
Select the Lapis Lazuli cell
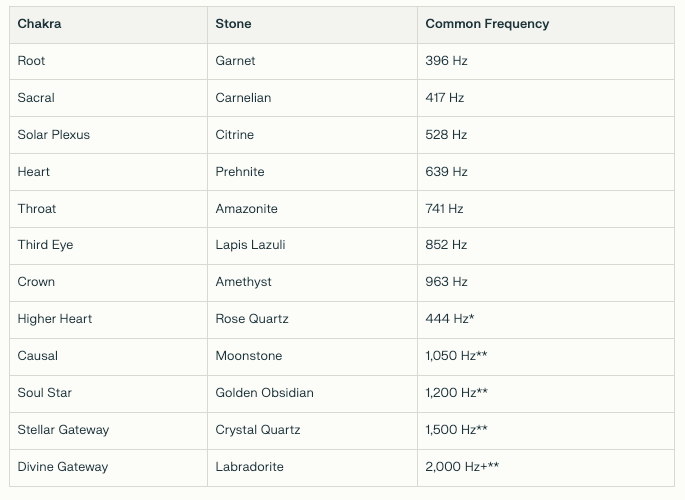click(x=244, y=245)
